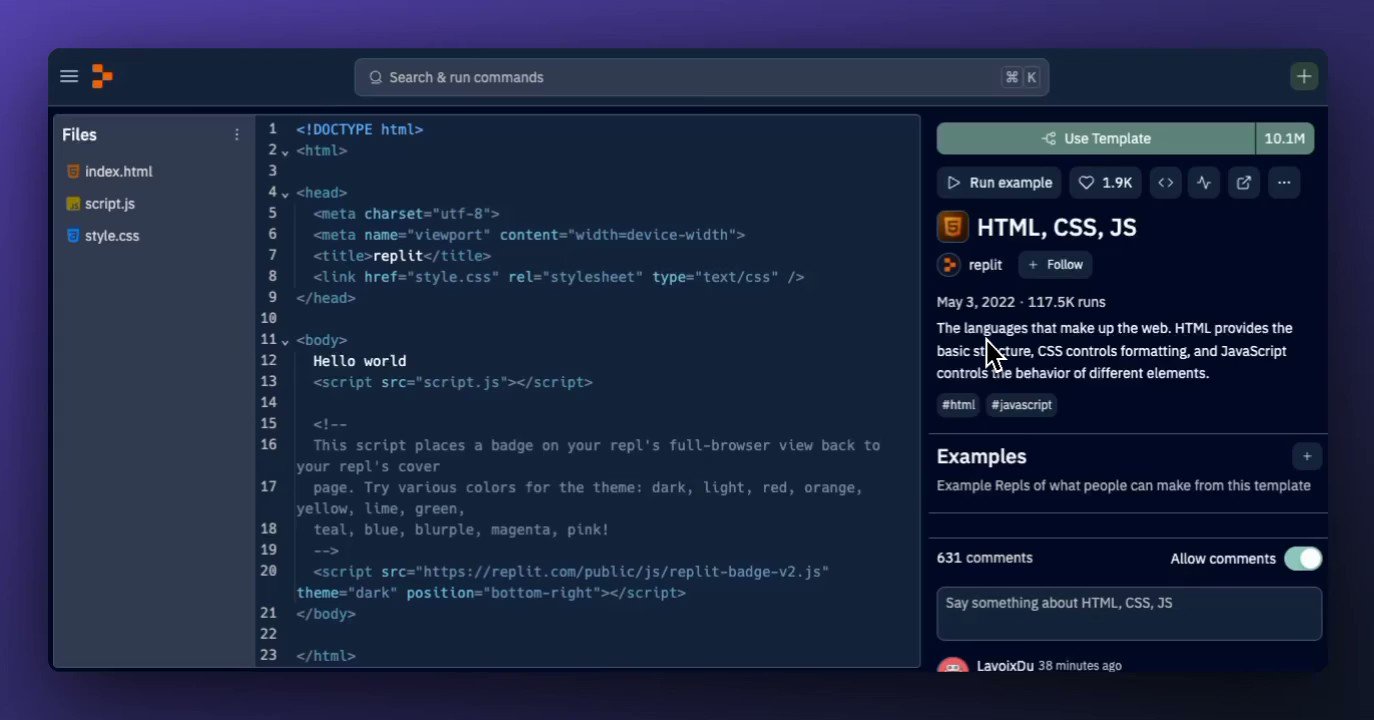Open template in new tab icon
Image resolution: width=1374 pixels, height=720 pixels.
(1244, 183)
